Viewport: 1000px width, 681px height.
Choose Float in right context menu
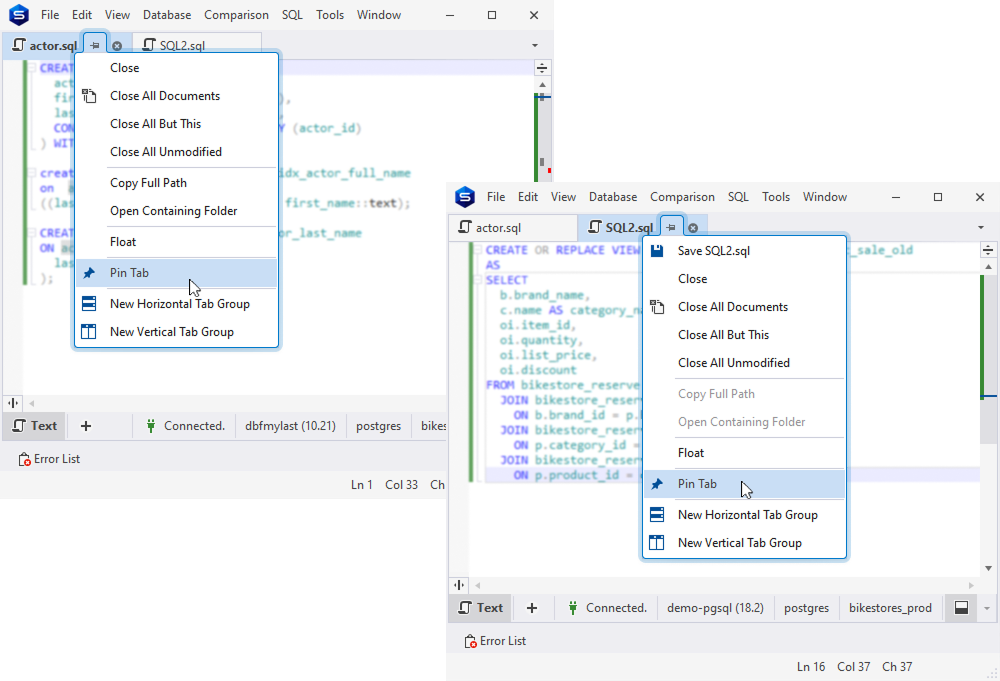(744, 453)
